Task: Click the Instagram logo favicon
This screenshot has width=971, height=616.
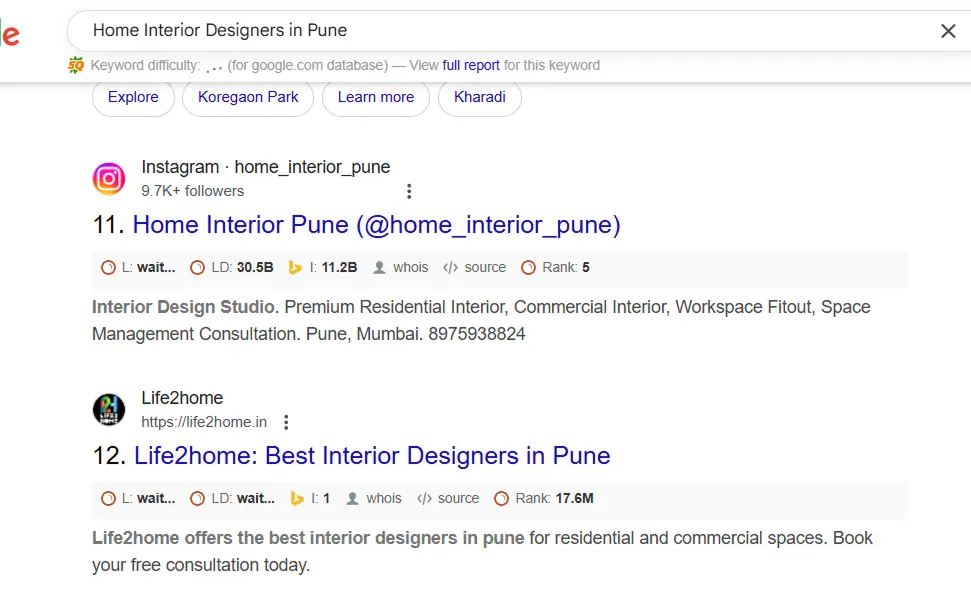Action: 109,179
